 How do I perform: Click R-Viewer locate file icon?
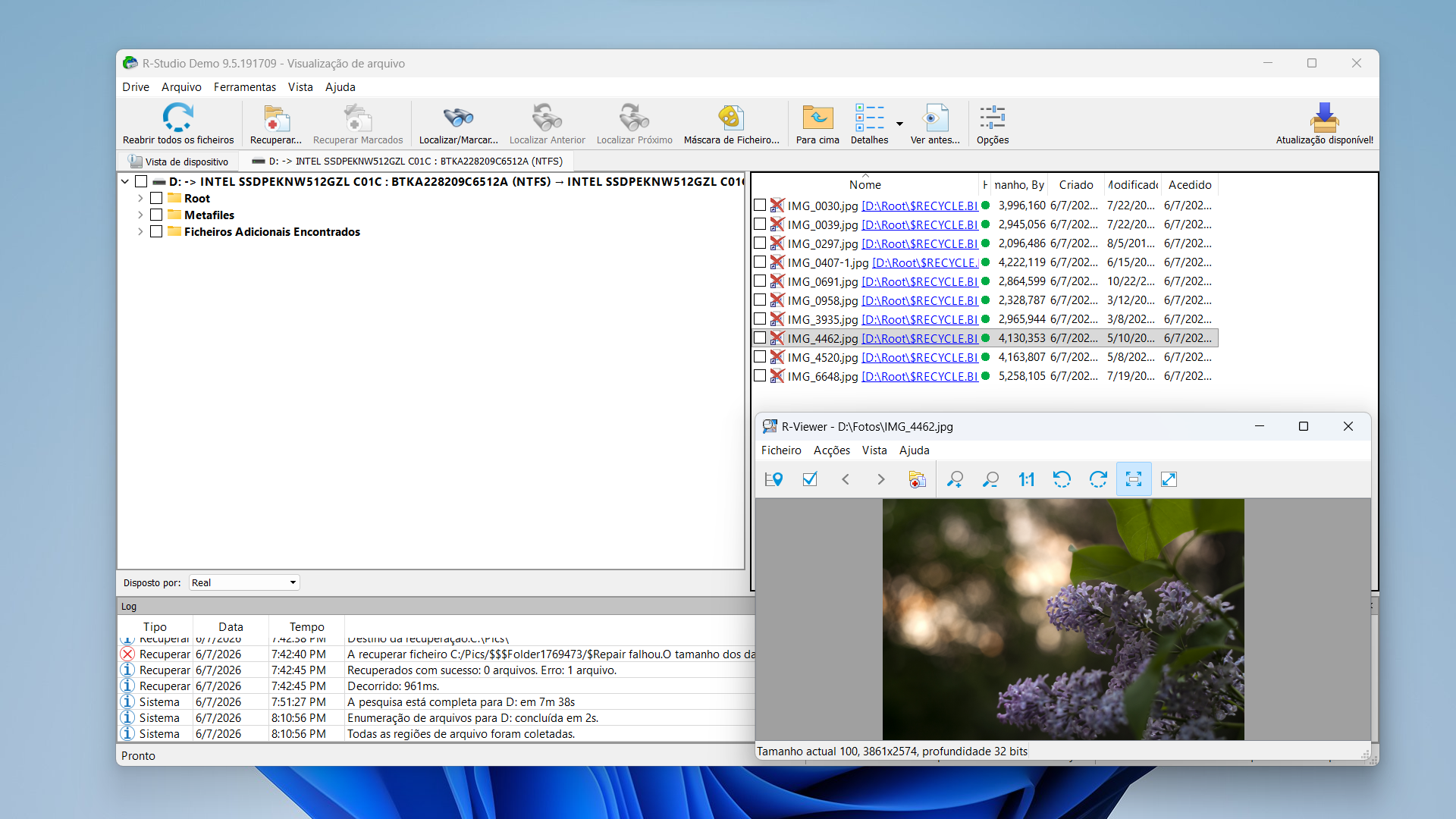(x=773, y=479)
